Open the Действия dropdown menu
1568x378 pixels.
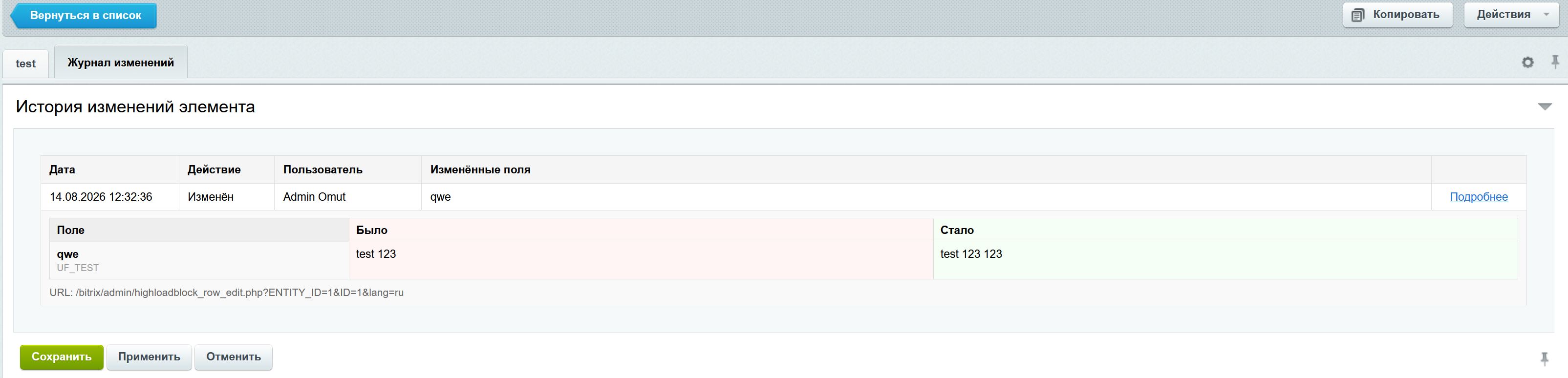(x=1512, y=15)
